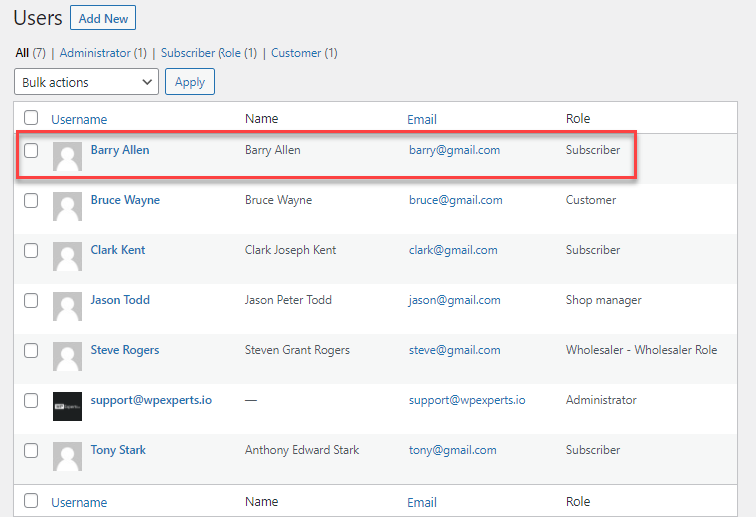Image resolution: width=756 pixels, height=517 pixels.
Task: Check the Barry Allen row checkbox
Action: point(31,150)
